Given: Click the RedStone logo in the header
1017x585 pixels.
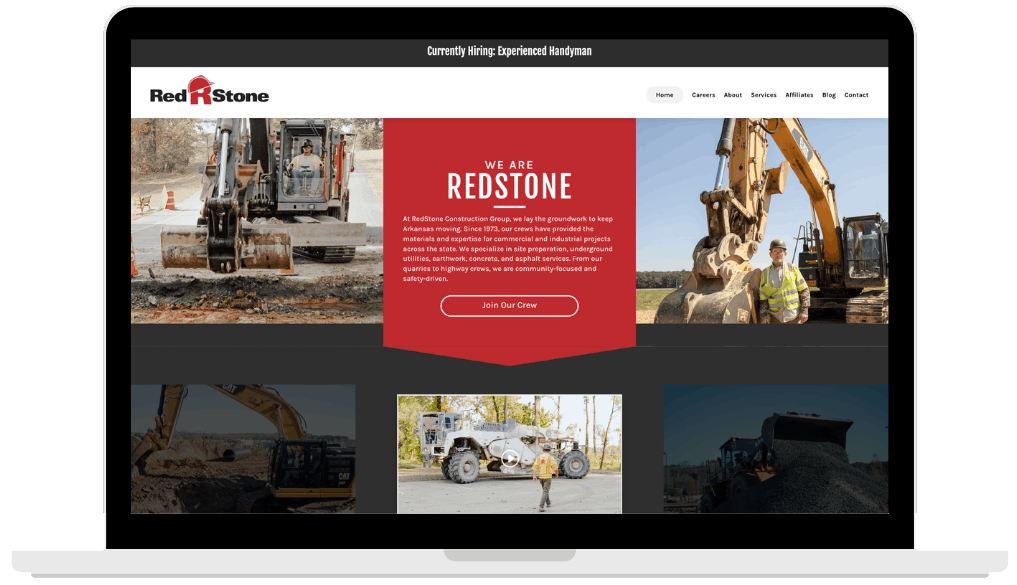Looking at the screenshot, I should (209, 91).
